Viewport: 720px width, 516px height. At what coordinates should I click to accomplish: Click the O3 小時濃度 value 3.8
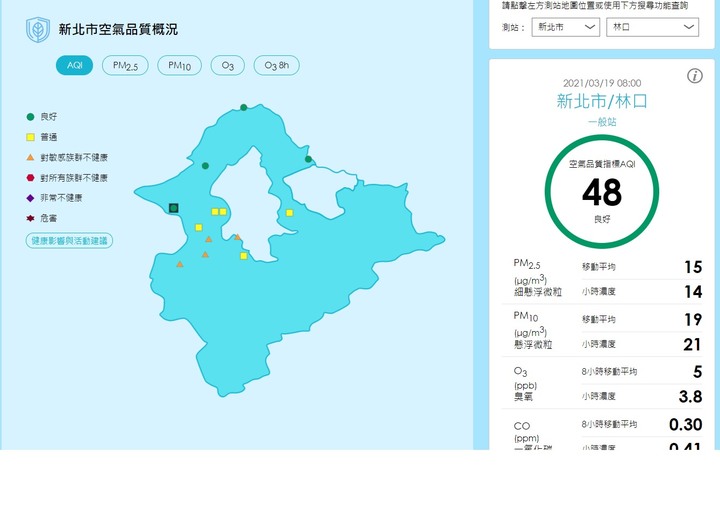pos(690,396)
